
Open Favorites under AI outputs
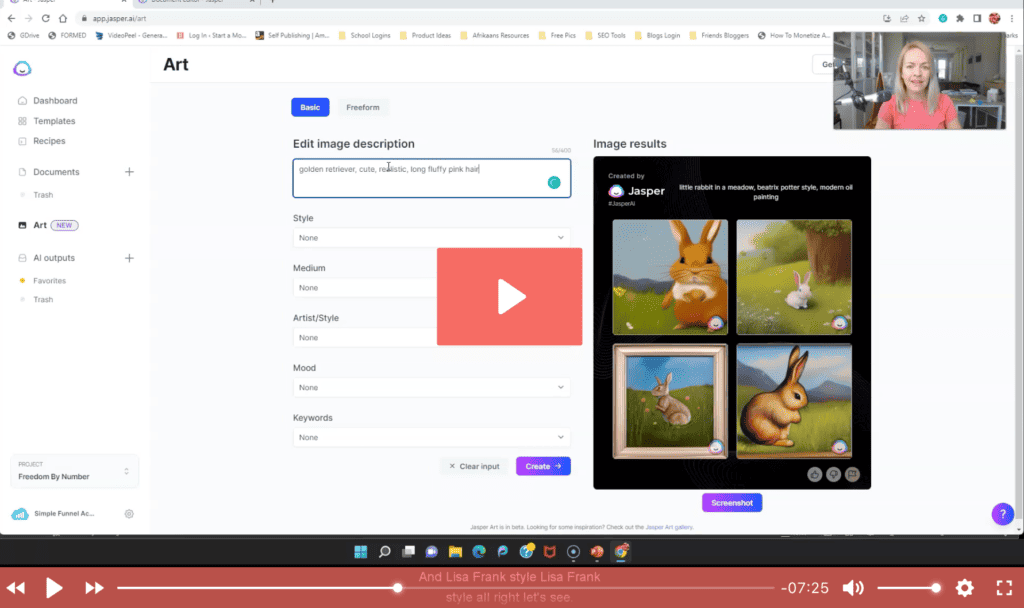tap(49, 281)
